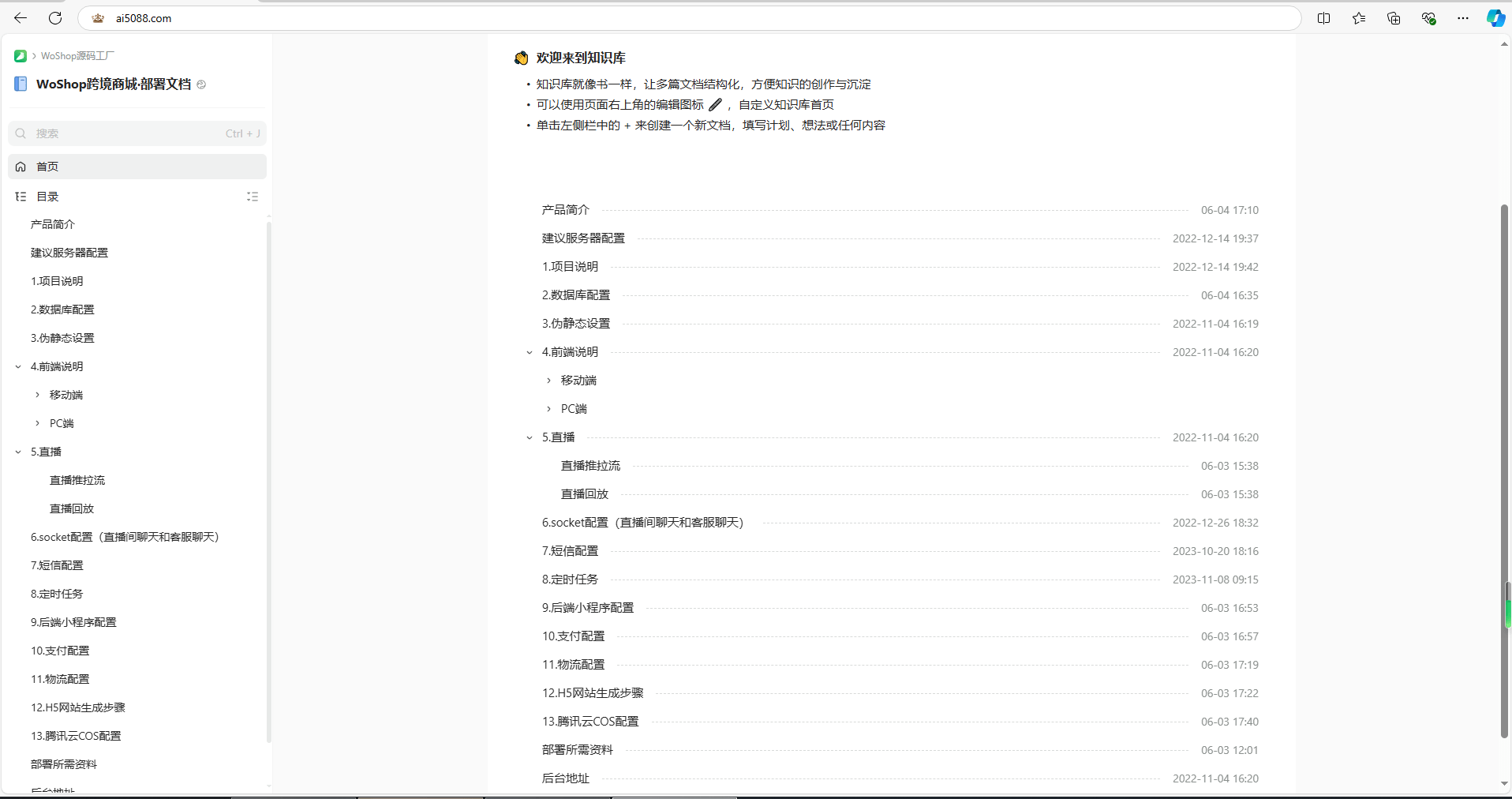Open browser collections icon

(x=1394, y=18)
